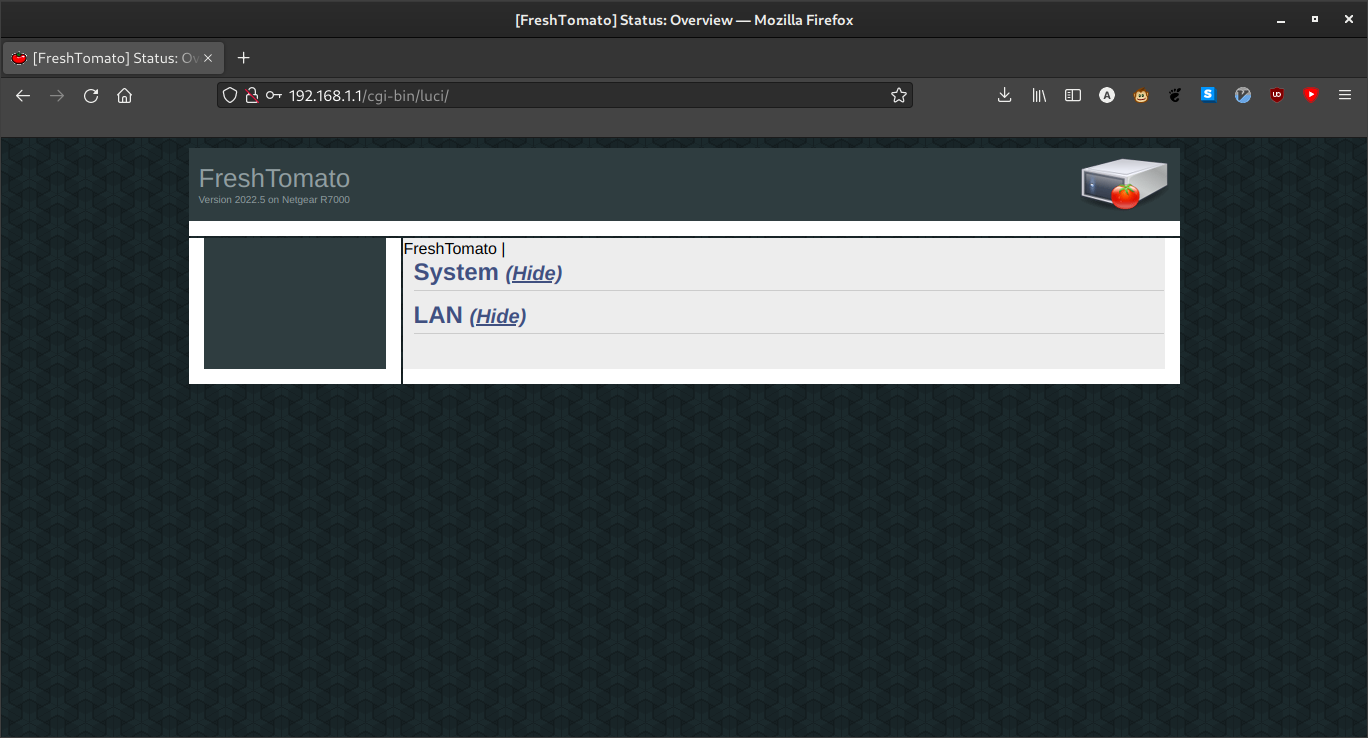This screenshot has height=738, width=1368.
Task: Go back to the previous page
Action: [23, 96]
